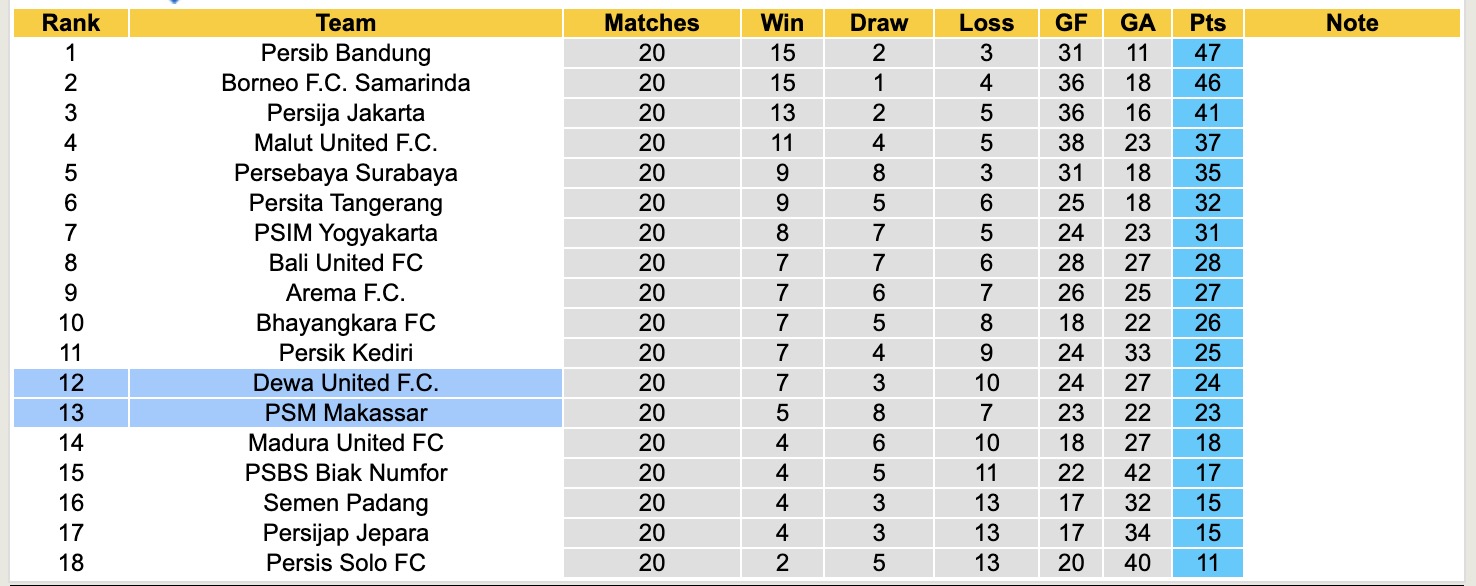Click the Borneo F.C. Samarinda team name
Viewport: 1476px width, 586px height.
point(345,83)
